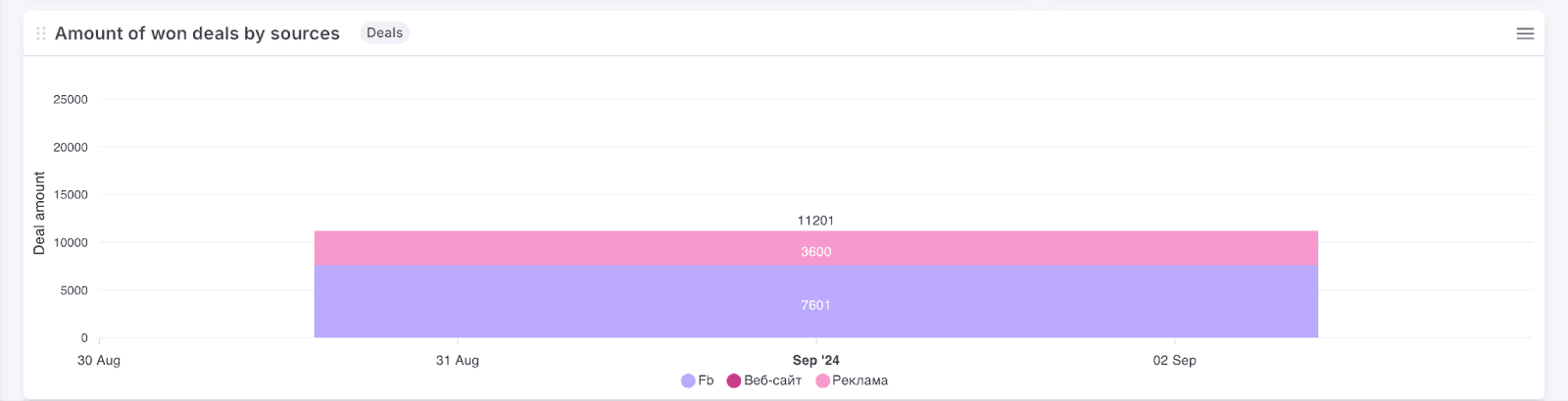Click the purple Fb legend marker
The height and width of the screenshot is (401, 1568).
(x=688, y=380)
